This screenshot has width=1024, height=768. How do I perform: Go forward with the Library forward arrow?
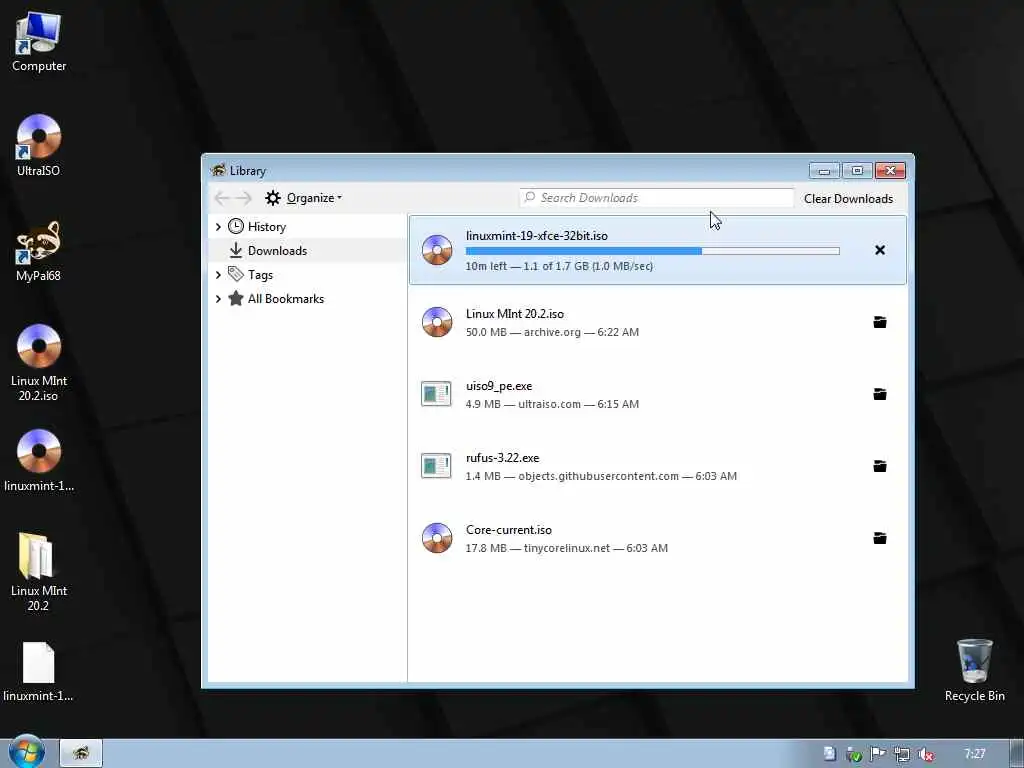244,198
